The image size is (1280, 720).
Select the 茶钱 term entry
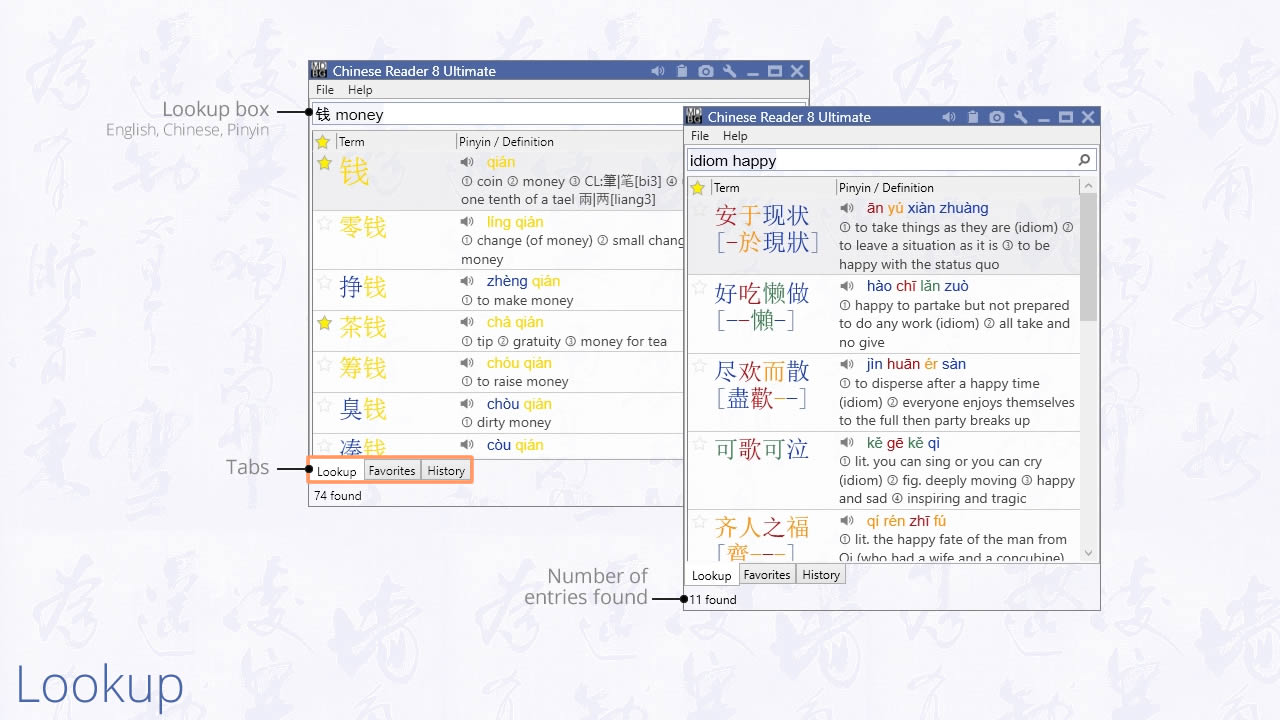(x=363, y=327)
